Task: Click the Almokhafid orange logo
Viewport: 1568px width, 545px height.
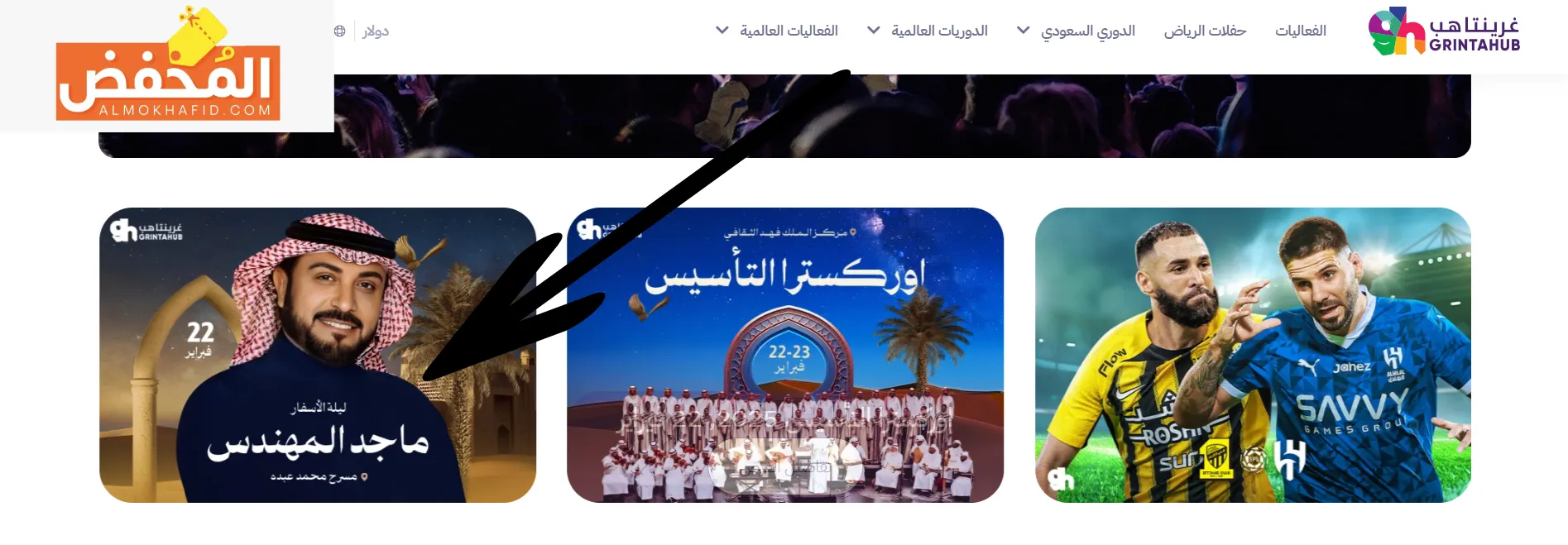Action: click(168, 66)
